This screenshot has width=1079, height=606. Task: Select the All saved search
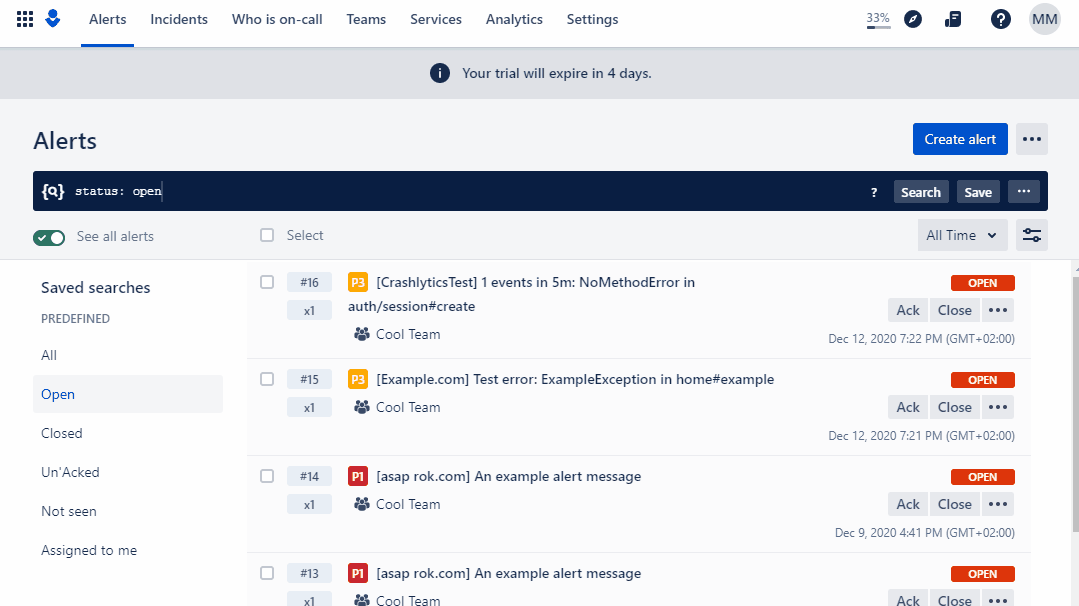[127, 356]
